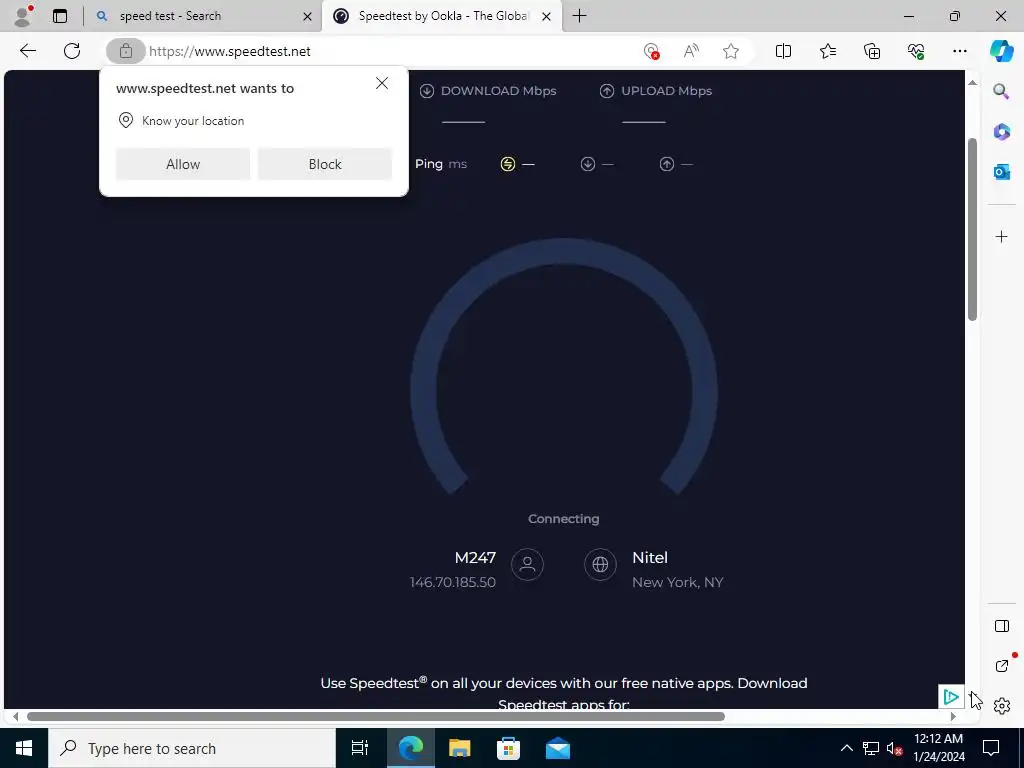This screenshot has width=1024, height=768.
Task: Open Windows Start menu
Action: click(24, 748)
